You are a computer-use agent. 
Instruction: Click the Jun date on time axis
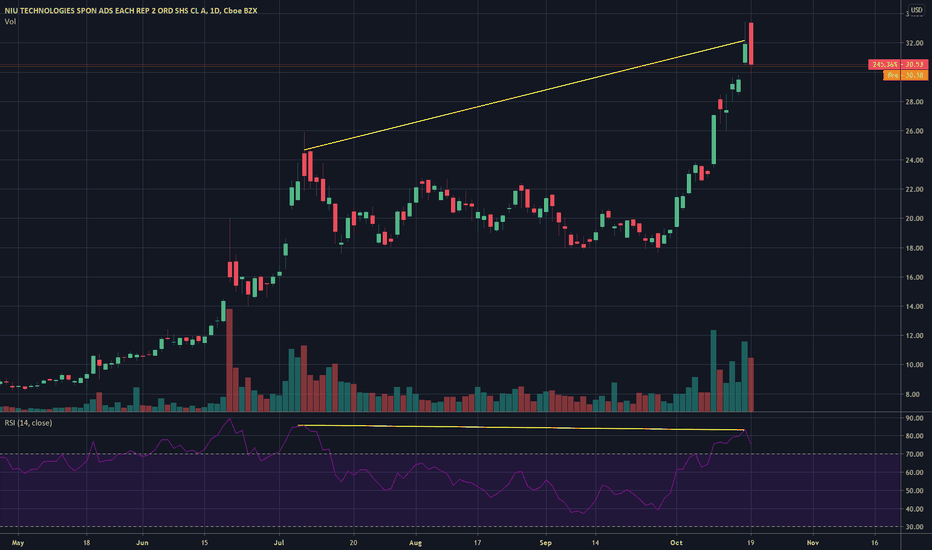pyautogui.click(x=142, y=543)
